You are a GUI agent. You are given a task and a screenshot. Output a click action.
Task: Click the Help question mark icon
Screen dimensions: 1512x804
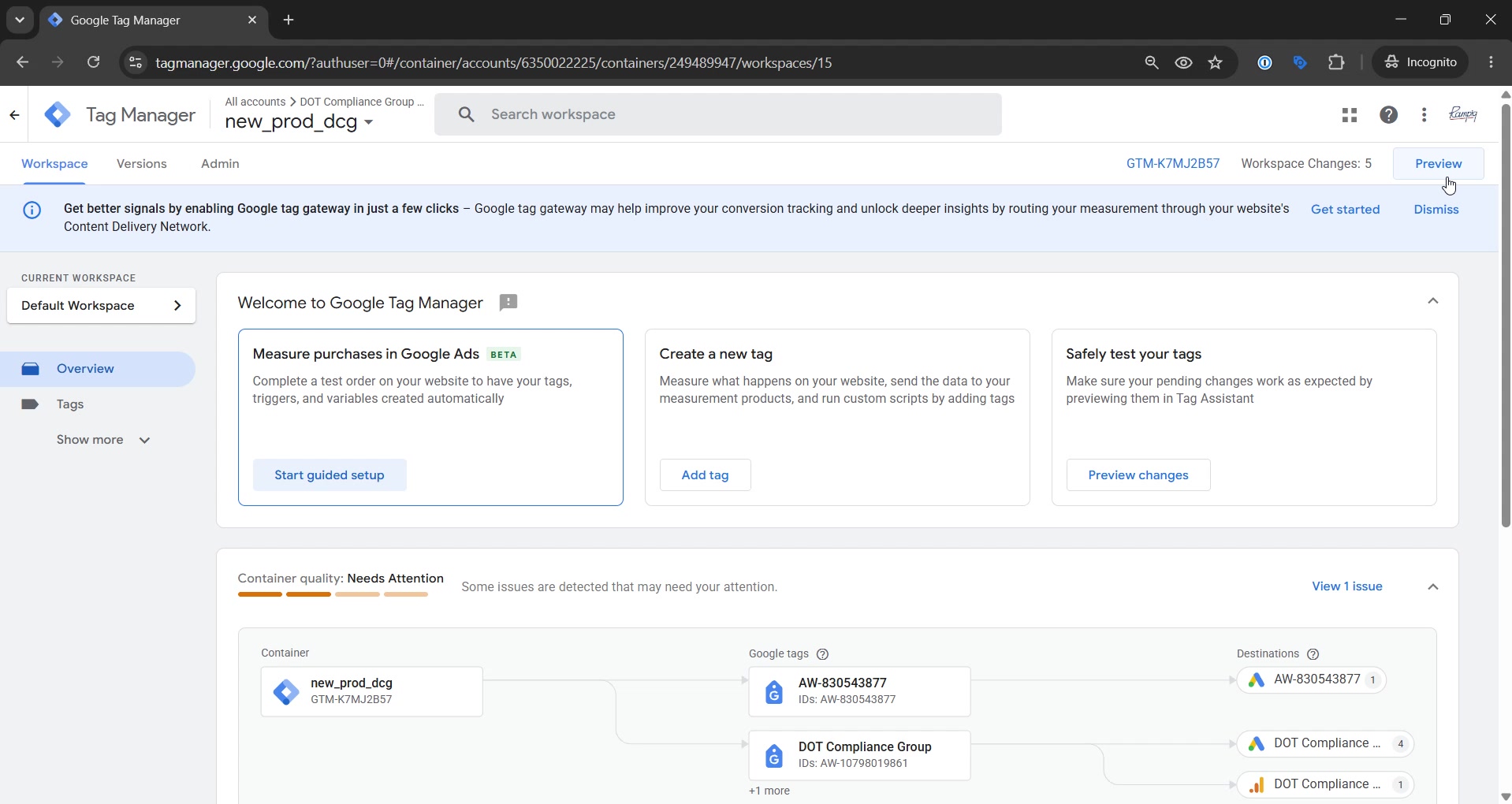click(1388, 115)
